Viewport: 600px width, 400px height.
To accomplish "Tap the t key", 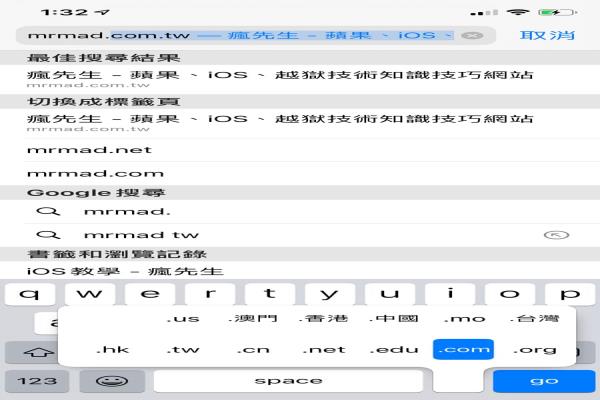I will (270, 294).
